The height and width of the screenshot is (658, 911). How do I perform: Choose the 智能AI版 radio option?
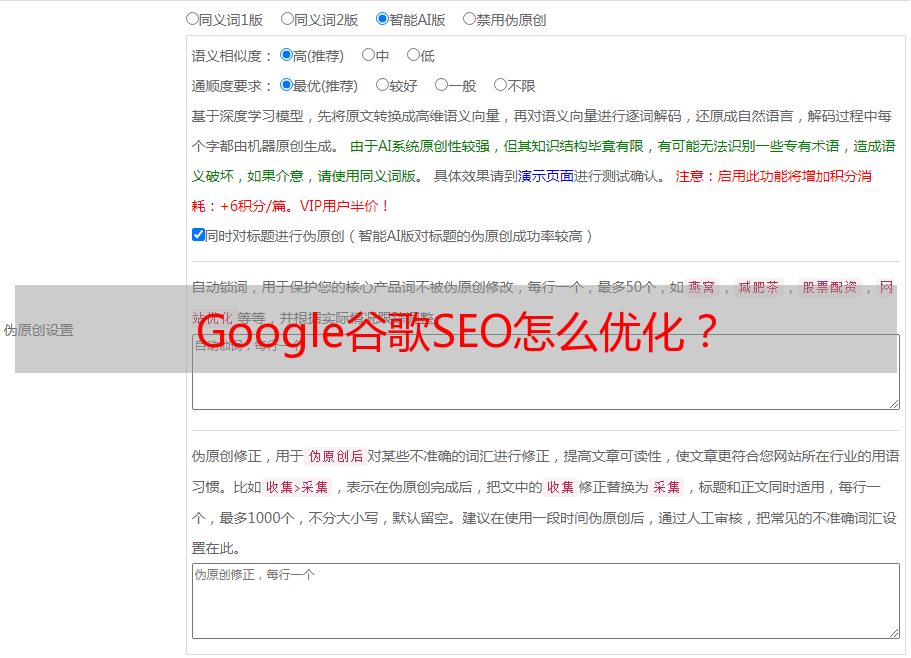pos(382,19)
